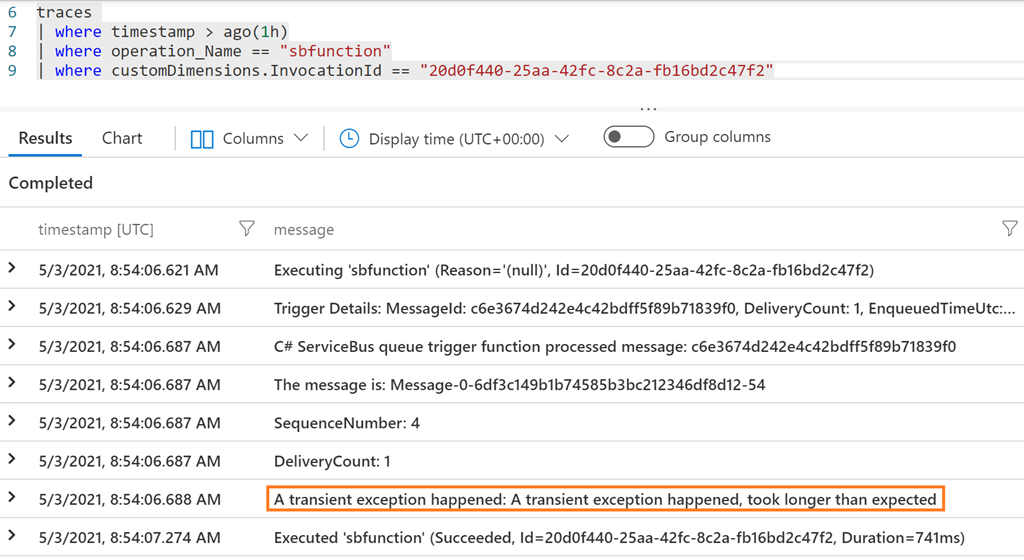Click the "sbfunction" string in query
Image resolution: width=1024 pixels, height=560 pixels.
click(x=335, y=51)
